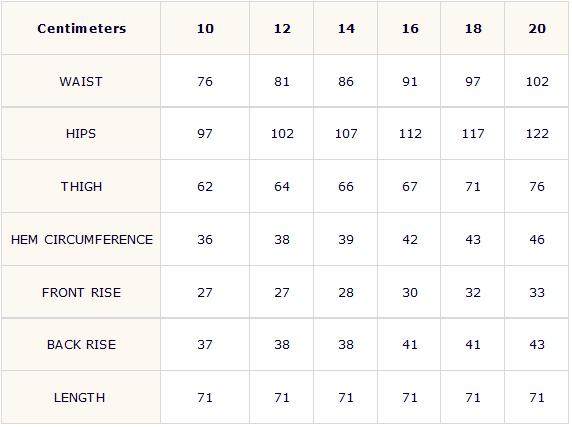This screenshot has width=572, height=427.
Task: Select the BACK RISE row label
Action: click(81, 345)
